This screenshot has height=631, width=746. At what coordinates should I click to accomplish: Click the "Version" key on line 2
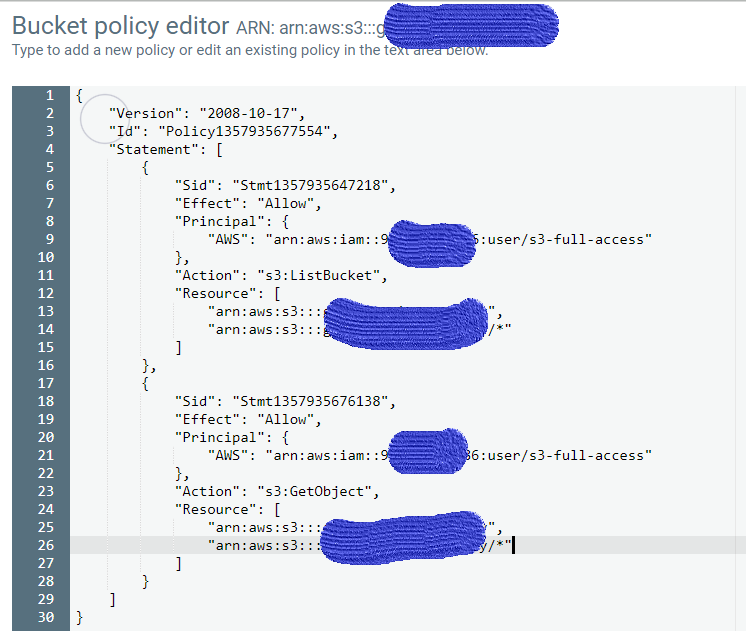145,112
